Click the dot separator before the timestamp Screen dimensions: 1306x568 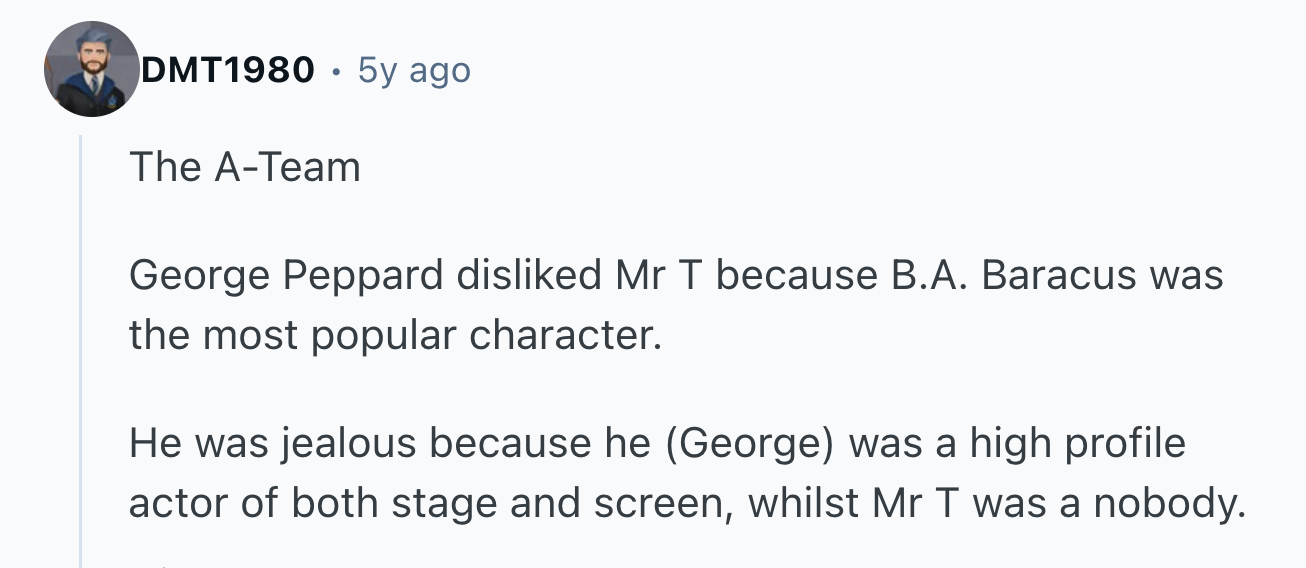[x=336, y=71]
